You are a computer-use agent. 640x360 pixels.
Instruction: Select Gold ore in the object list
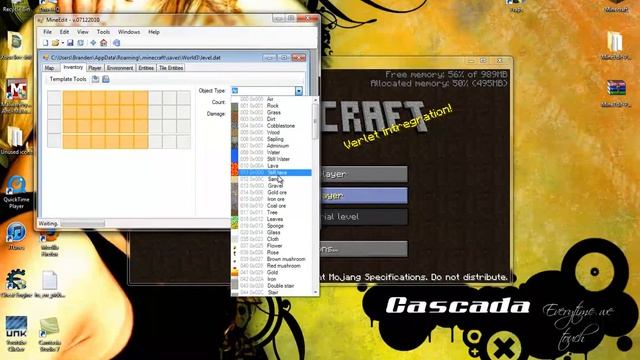tap(271, 192)
